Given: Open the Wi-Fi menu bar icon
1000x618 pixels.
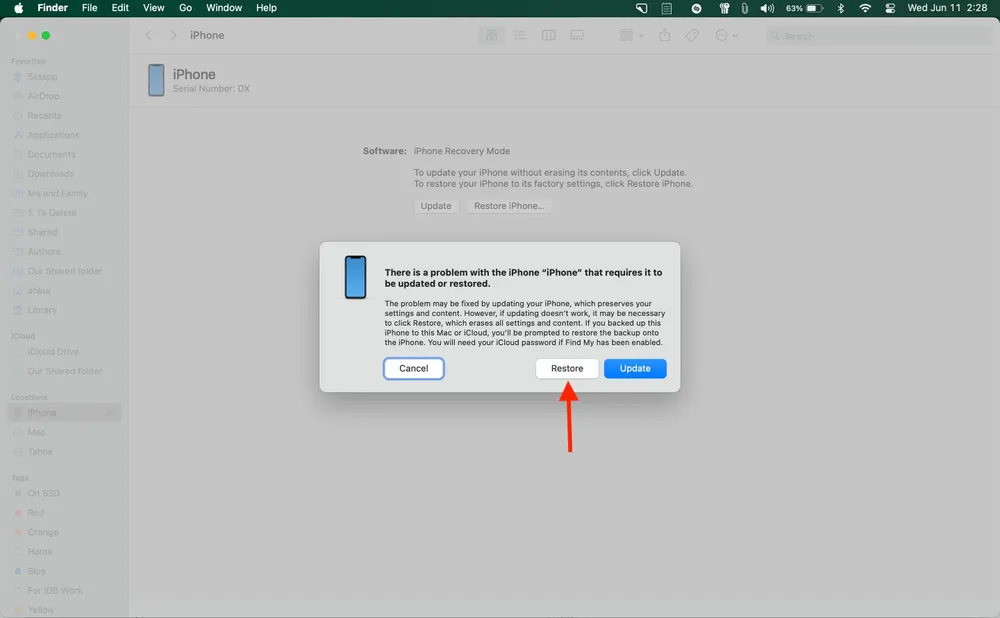Looking at the screenshot, I should [x=866, y=8].
